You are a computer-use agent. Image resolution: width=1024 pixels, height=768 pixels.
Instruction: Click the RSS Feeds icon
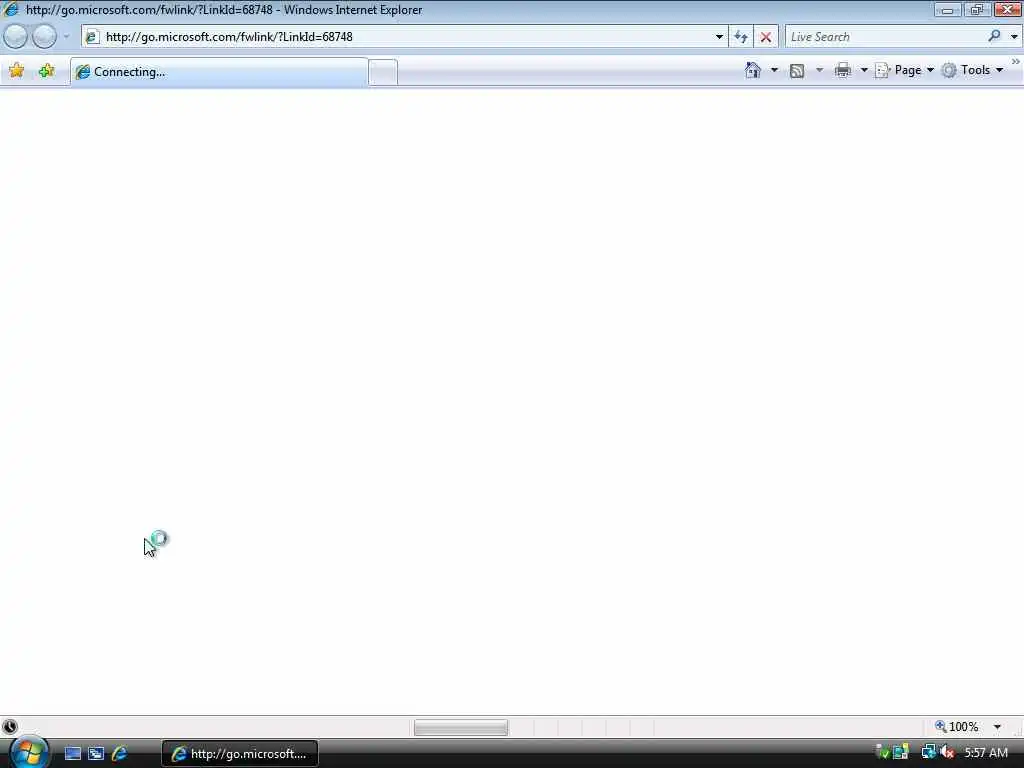click(797, 71)
